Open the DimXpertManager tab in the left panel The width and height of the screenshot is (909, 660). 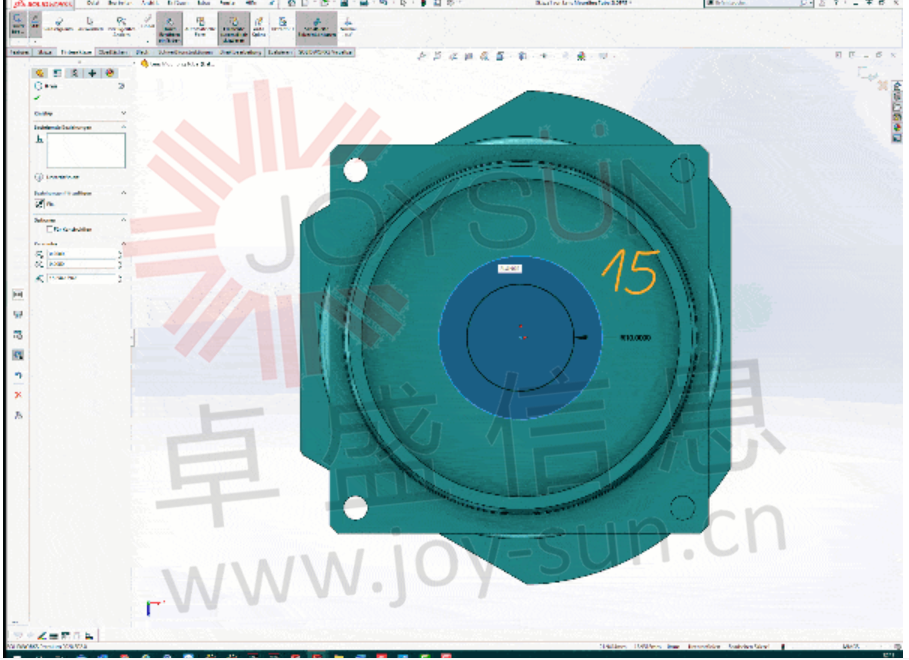(92, 73)
